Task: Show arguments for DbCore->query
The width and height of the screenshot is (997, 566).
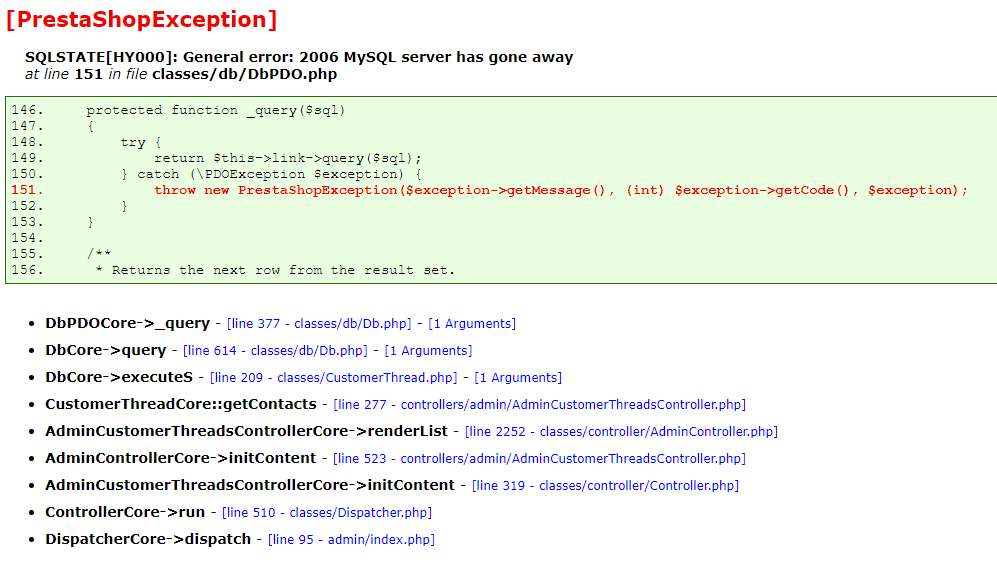Action: tap(429, 350)
